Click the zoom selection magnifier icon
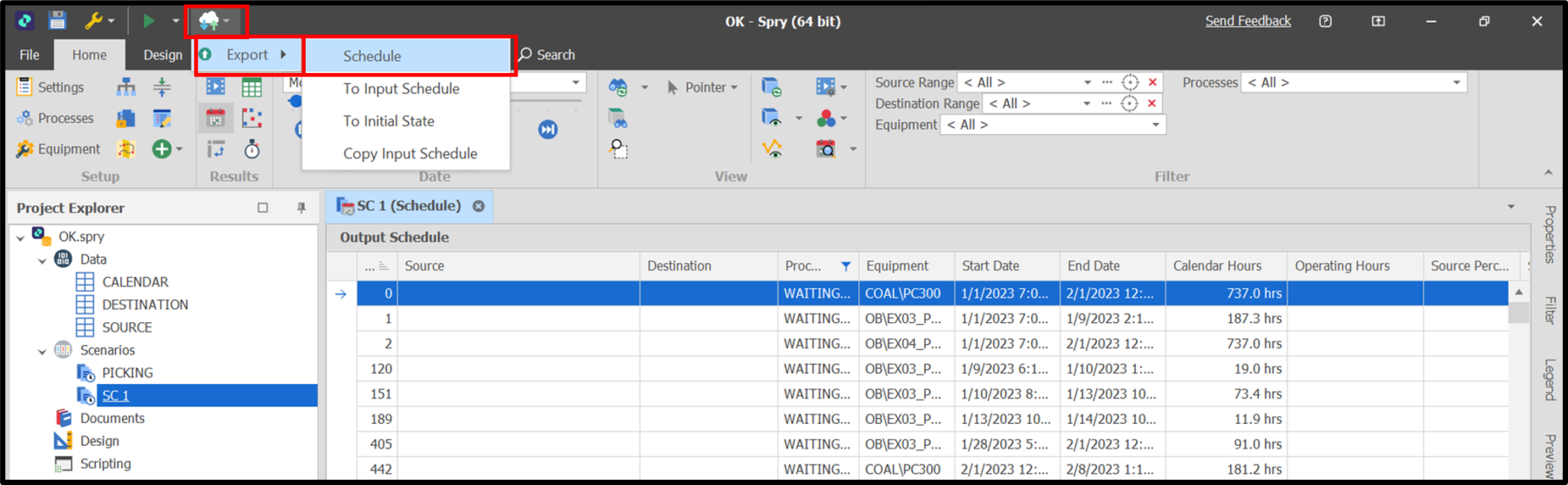 pos(618,149)
